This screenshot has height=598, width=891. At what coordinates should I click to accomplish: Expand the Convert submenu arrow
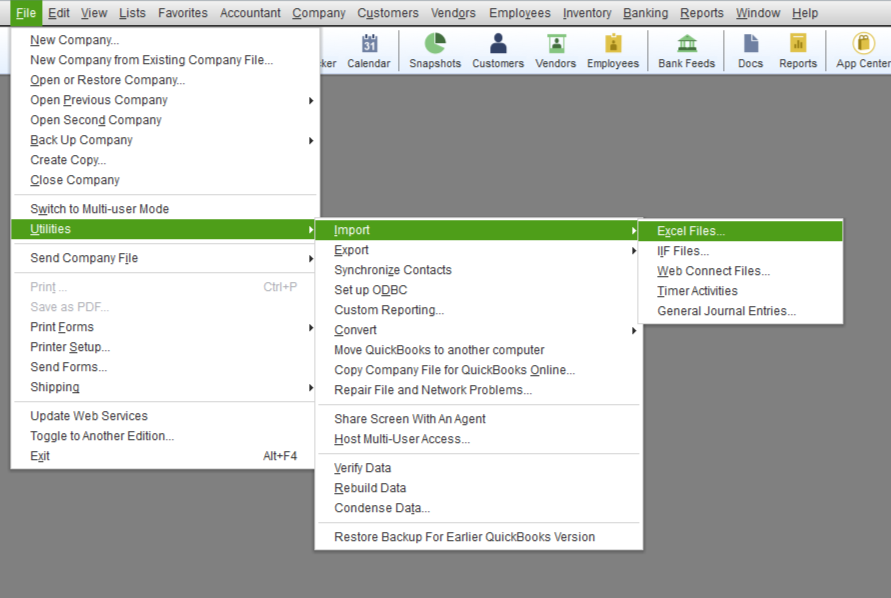(634, 331)
